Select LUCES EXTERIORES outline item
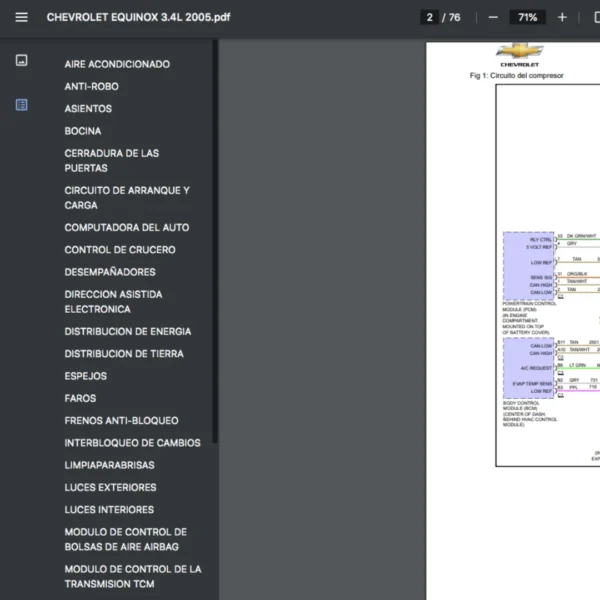The image size is (600, 600). click(x=110, y=488)
